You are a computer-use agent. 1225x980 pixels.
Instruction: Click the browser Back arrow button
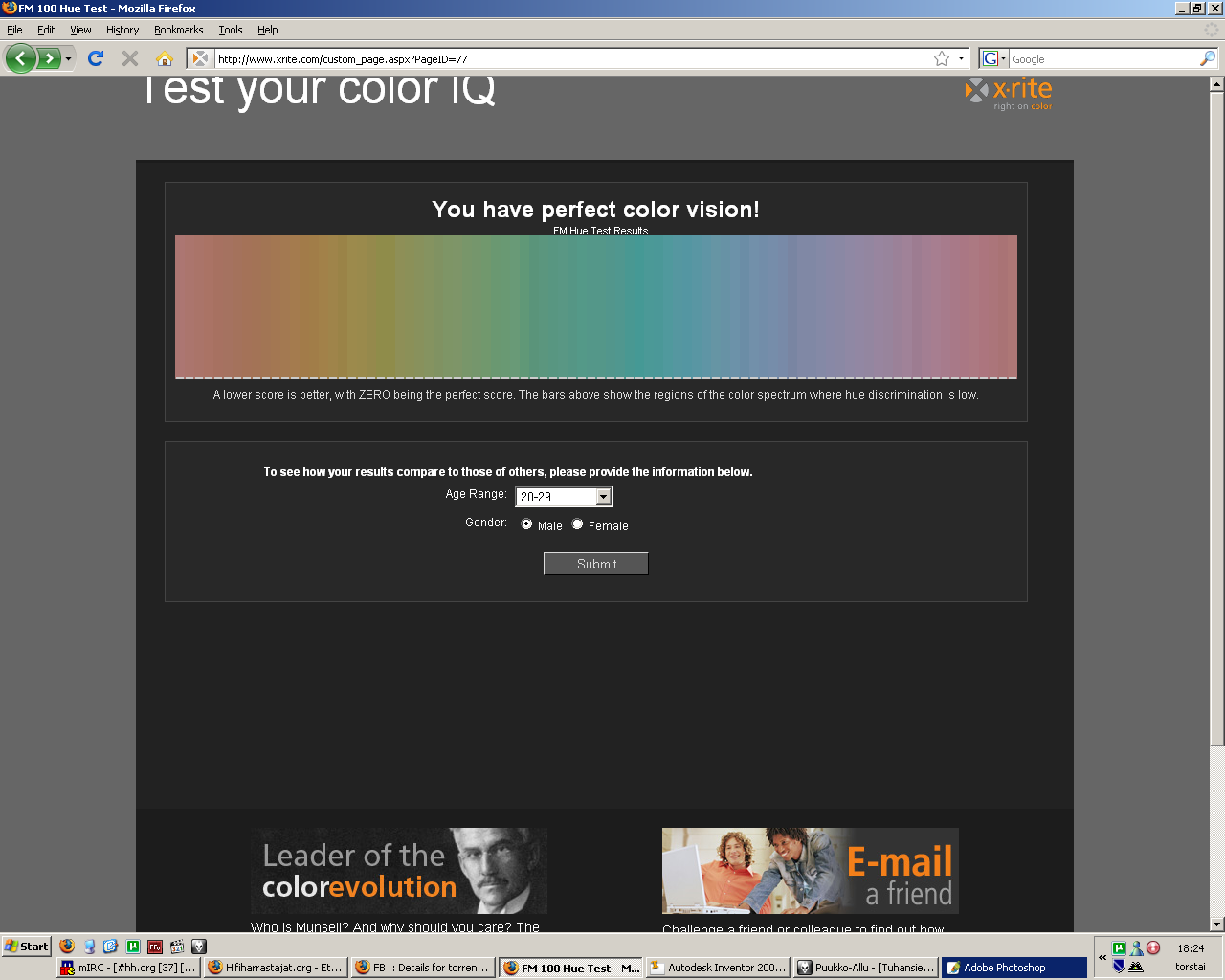point(20,59)
